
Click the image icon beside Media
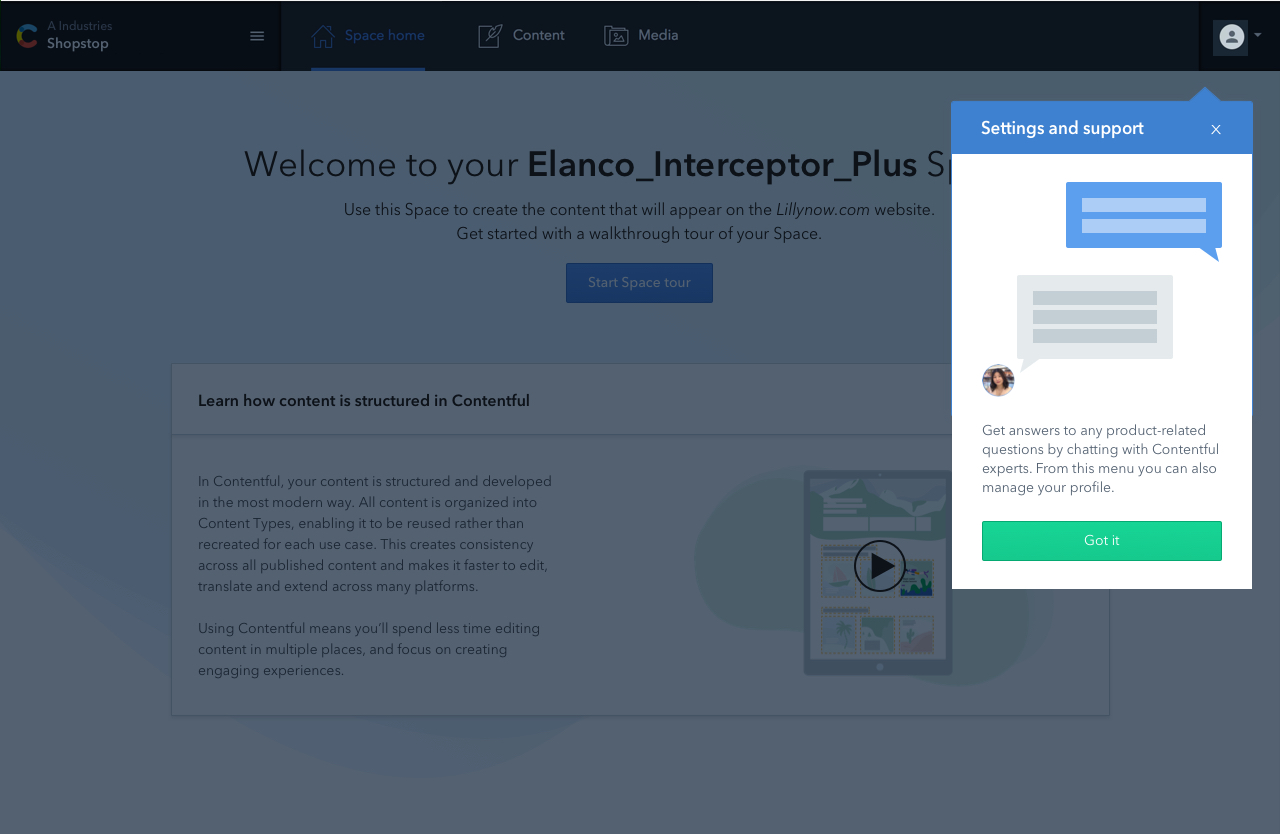616,36
